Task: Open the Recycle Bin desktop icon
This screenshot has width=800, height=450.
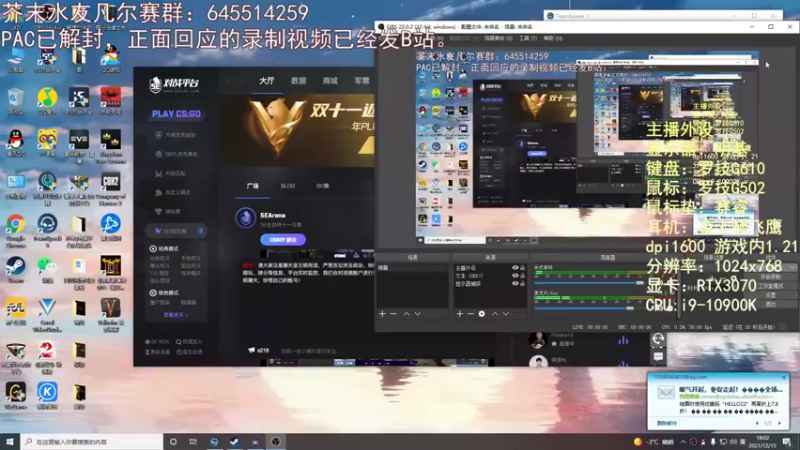Action: coord(15,99)
